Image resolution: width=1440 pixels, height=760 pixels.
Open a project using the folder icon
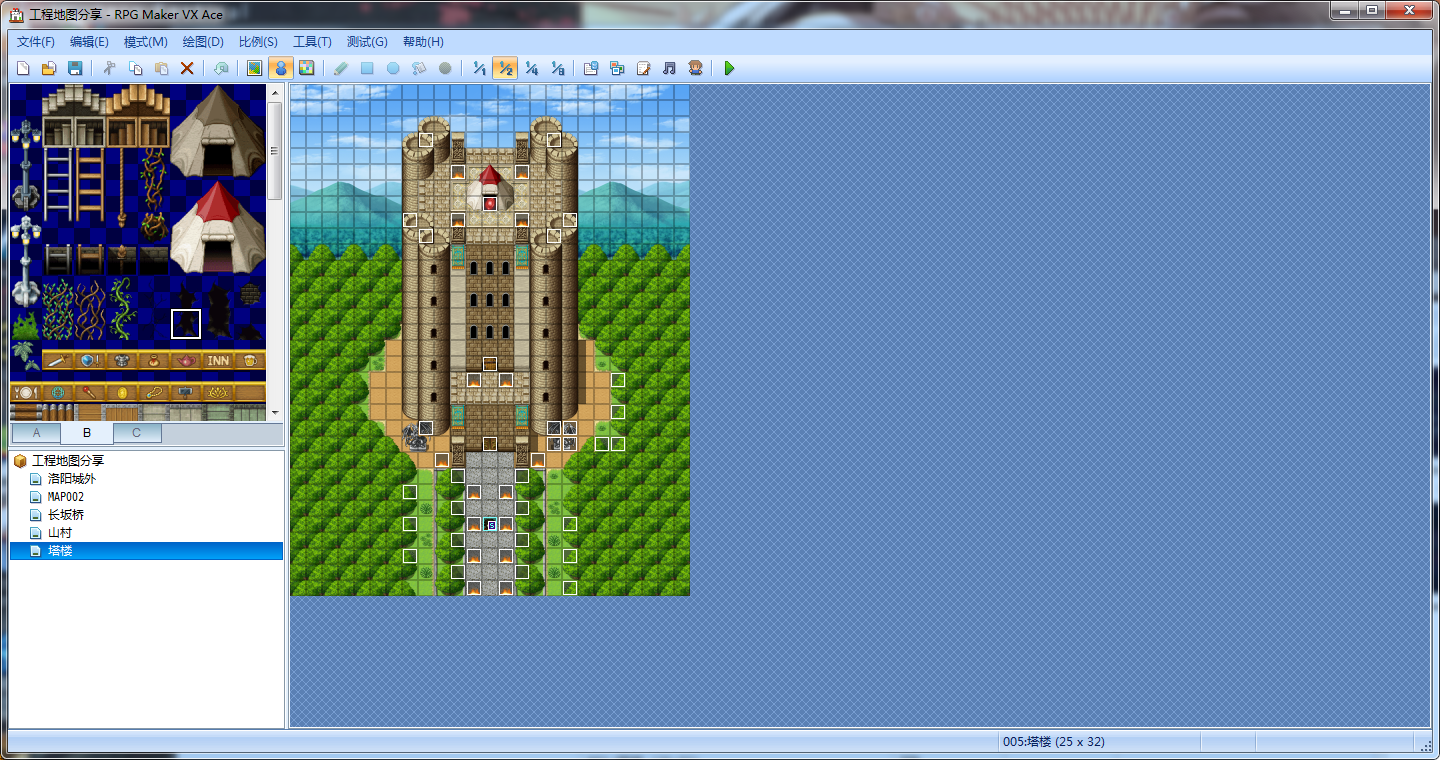click(x=48, y=68)
